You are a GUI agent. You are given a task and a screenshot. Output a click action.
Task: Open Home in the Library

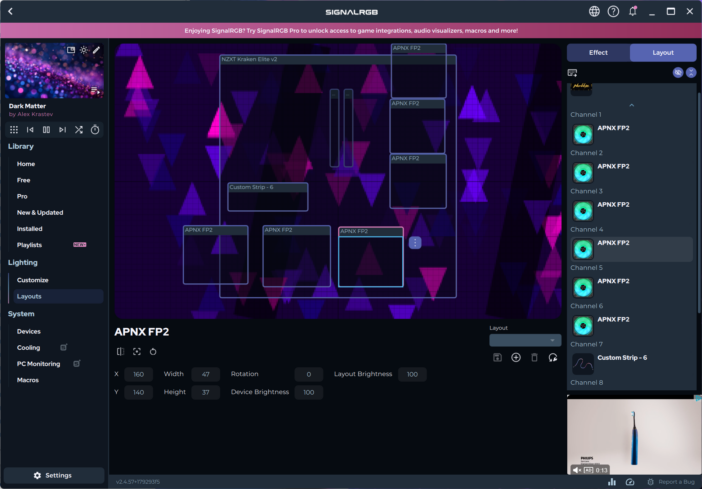26,164
